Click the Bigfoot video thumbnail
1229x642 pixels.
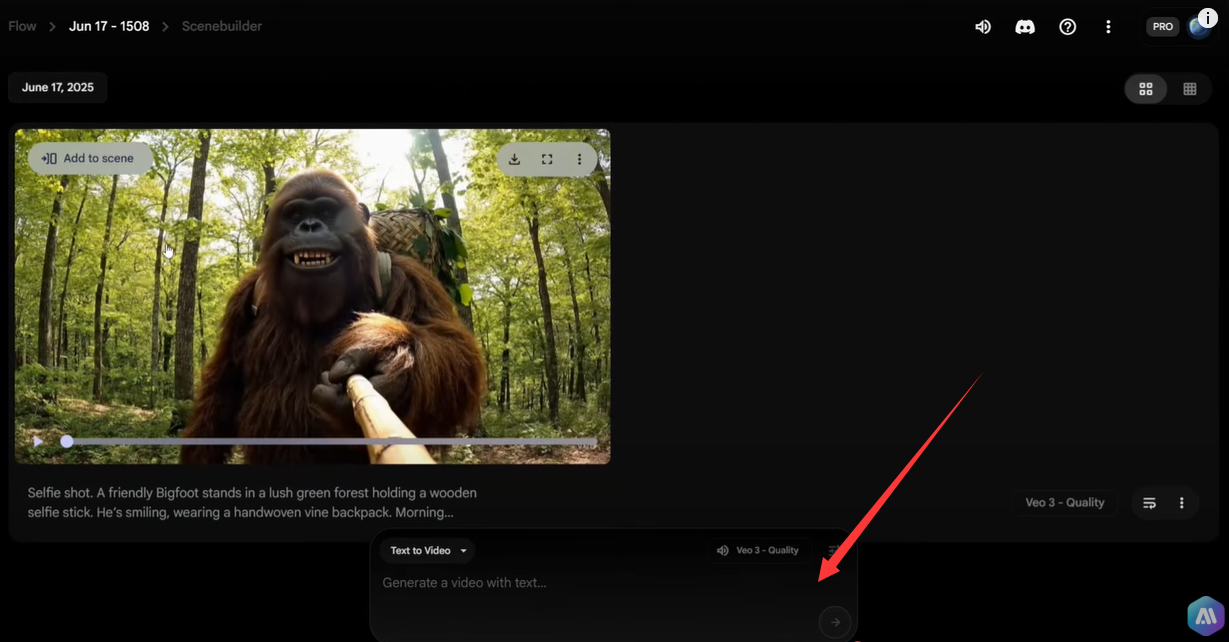[312, 296]
